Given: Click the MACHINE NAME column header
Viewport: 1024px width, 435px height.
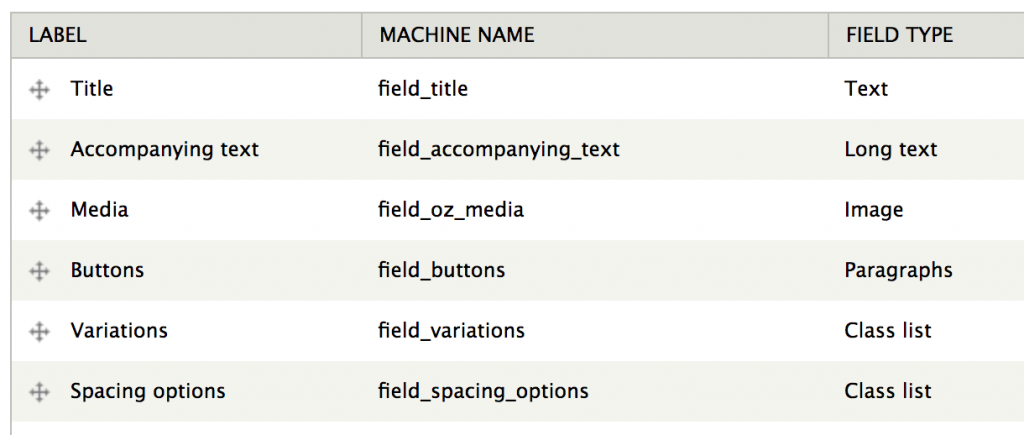Looking at the screenshot, I should pos(456,35).
